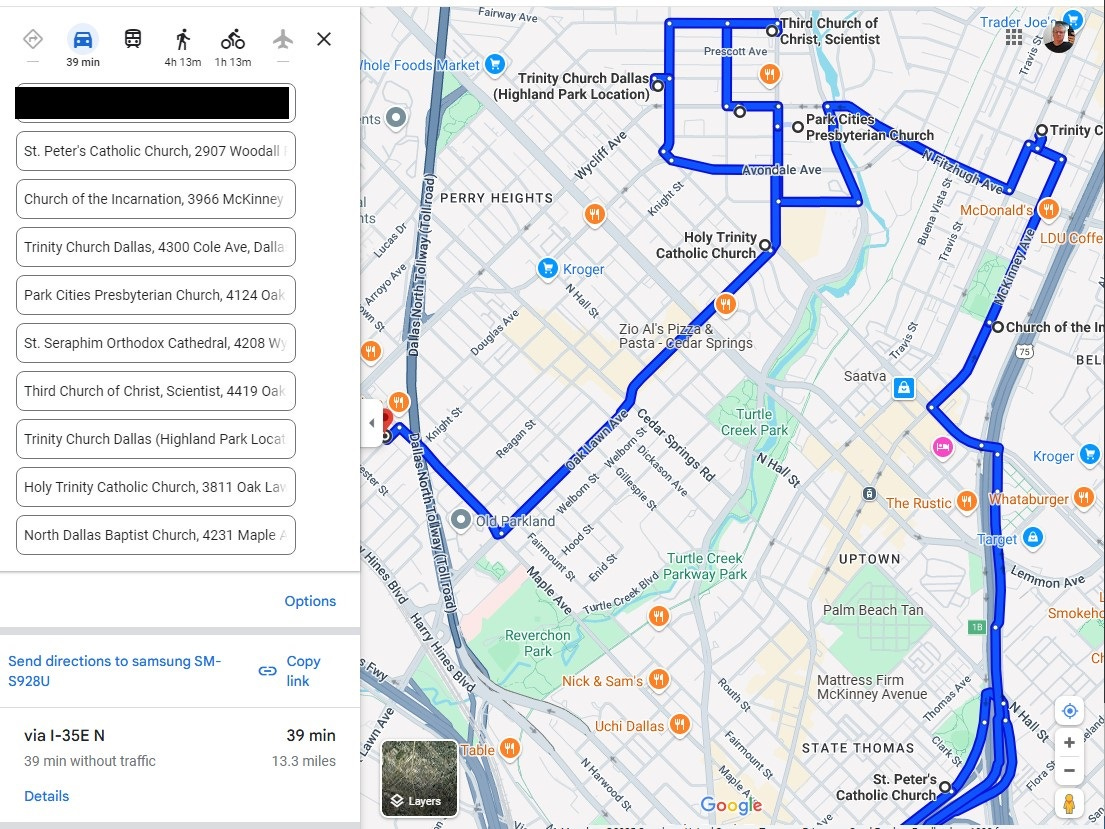Click Saatva shopping pin
1105x829 pixels.
[x=903, y=388]
